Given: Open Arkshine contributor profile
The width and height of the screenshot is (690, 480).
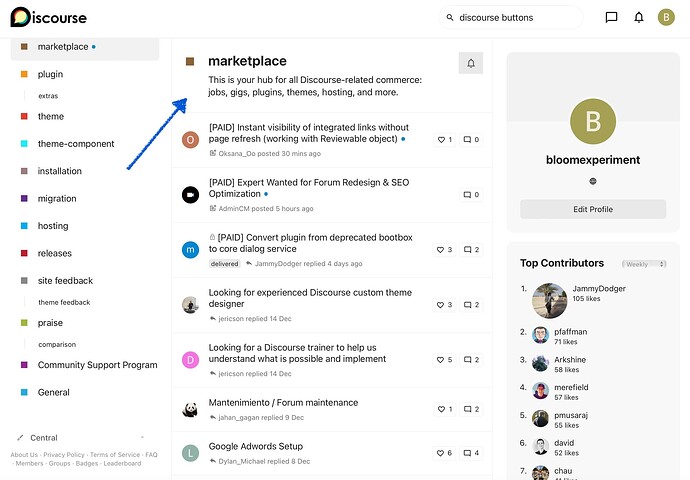Looking at the screenshot, I should [x=570, y=359].
